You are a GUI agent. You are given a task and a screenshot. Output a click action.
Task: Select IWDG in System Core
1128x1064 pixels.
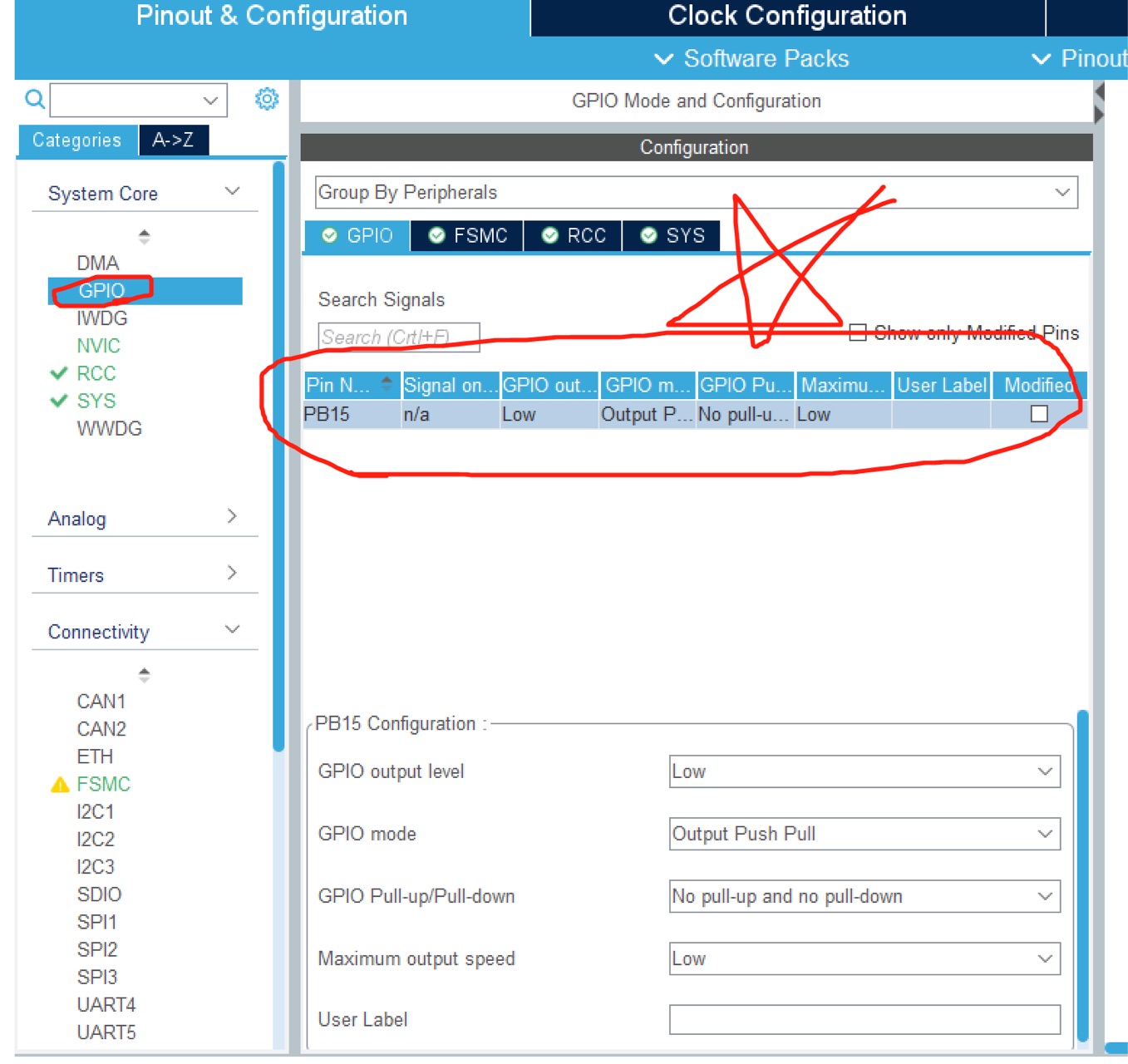102,318
